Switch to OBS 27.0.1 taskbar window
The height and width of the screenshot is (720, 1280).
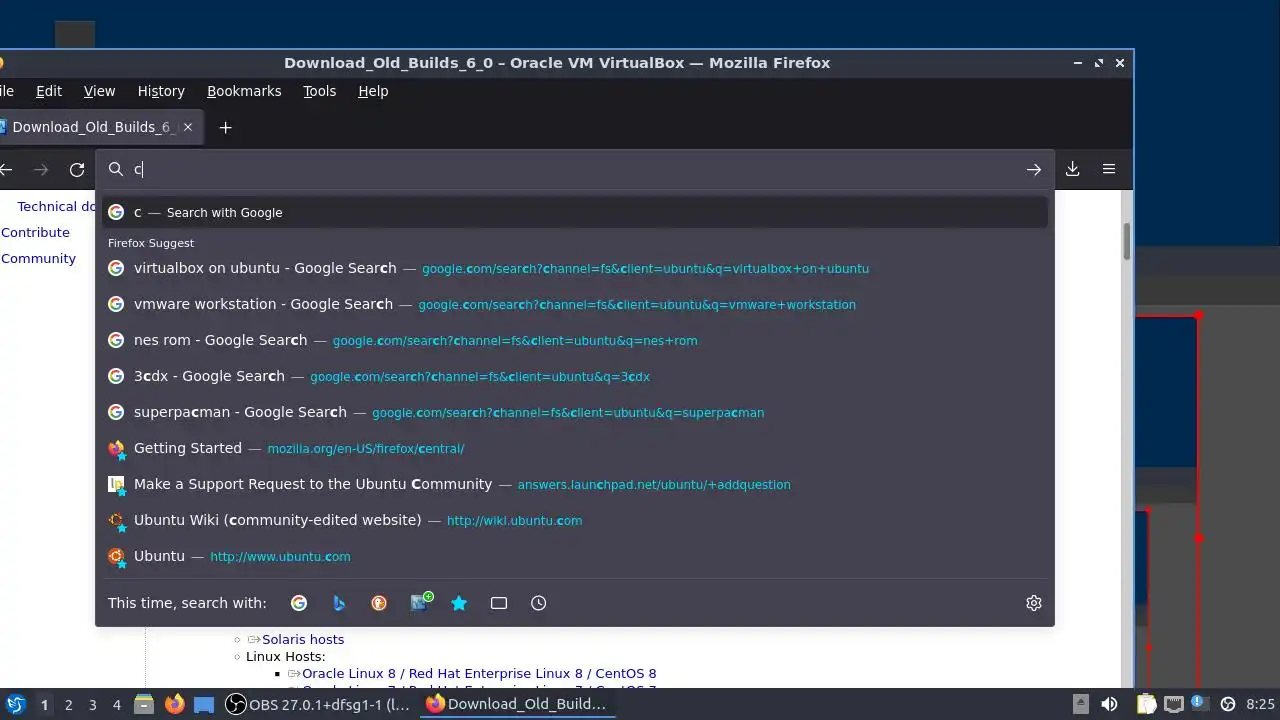318,704
